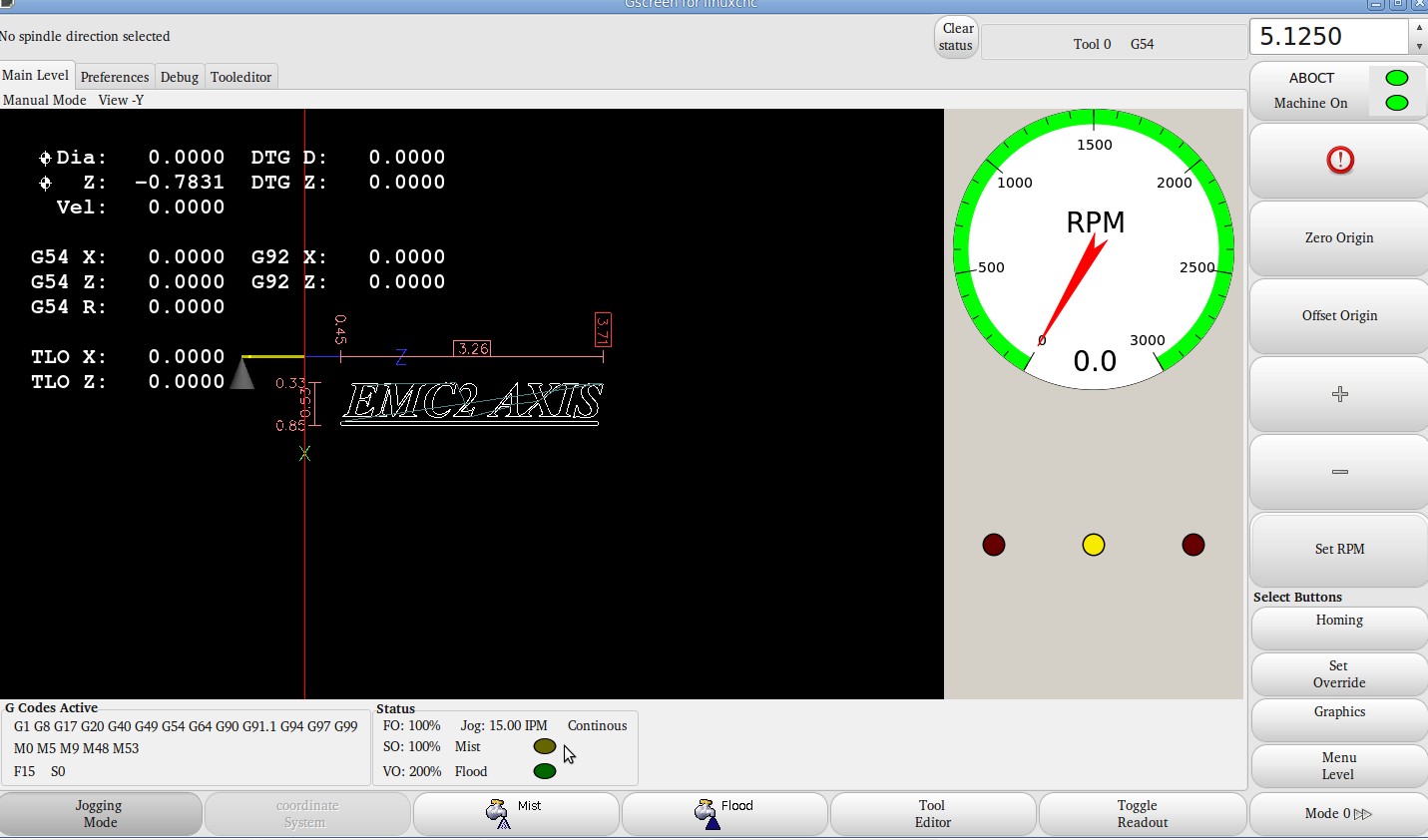The height and width of the screenshot is (840, 1428).
Task: Click the View -Y label
Action: coord(121,100)
